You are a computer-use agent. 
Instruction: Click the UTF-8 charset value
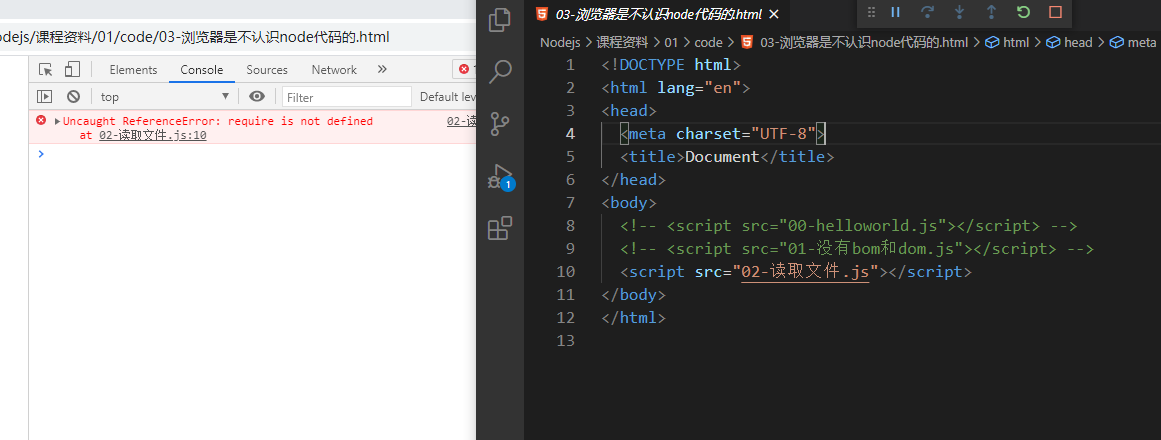tap(783, 134)
